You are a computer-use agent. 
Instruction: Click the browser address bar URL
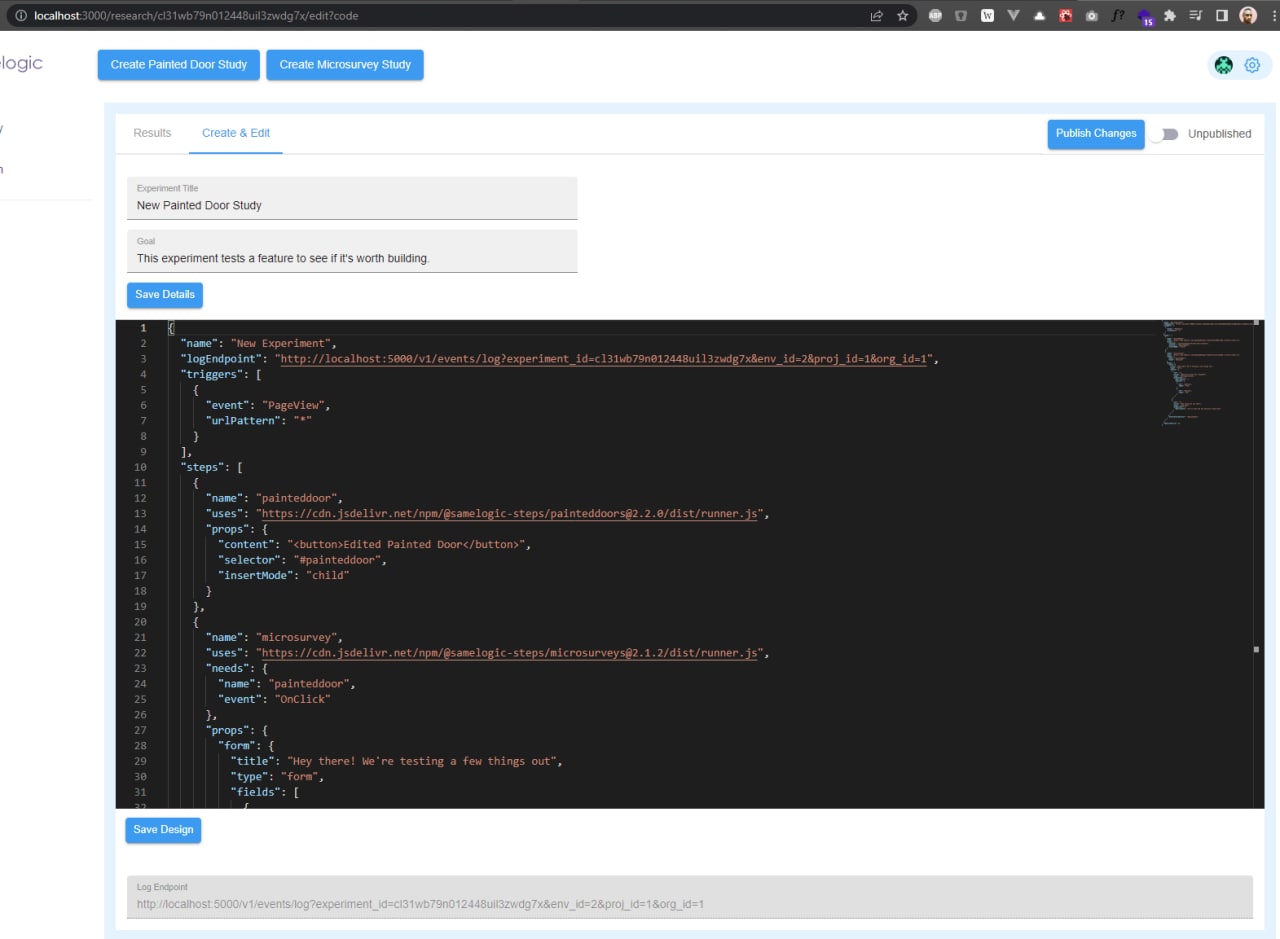point(196,16)
